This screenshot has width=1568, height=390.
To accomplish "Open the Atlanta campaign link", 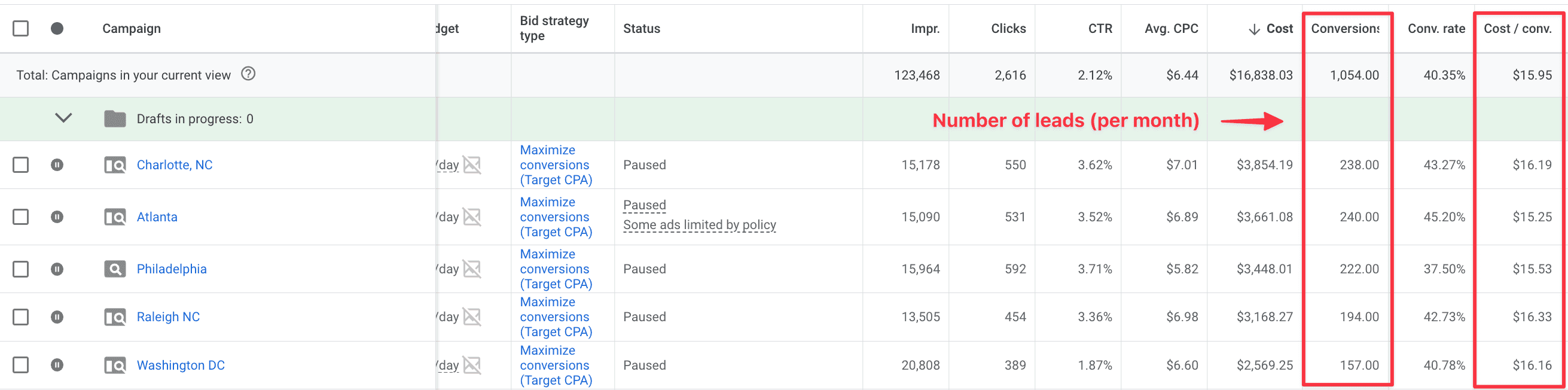I will pos(157,217).
